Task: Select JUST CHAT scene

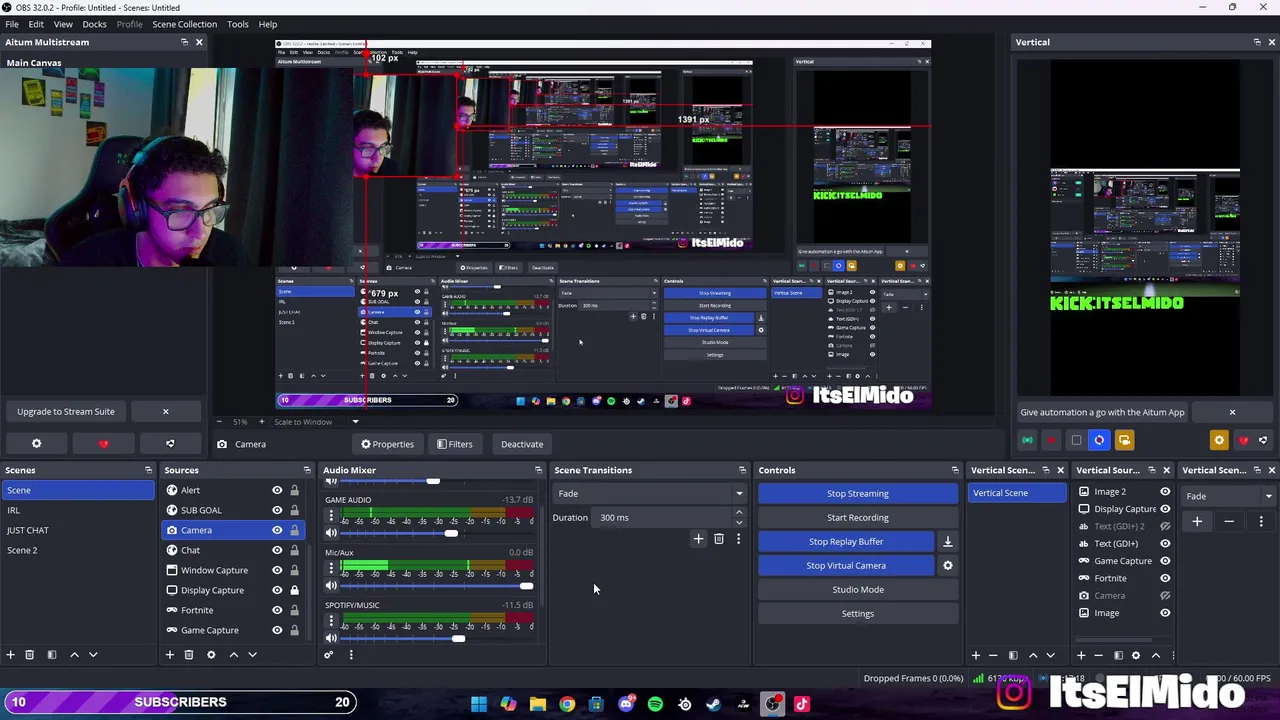Action: (78, 530)
